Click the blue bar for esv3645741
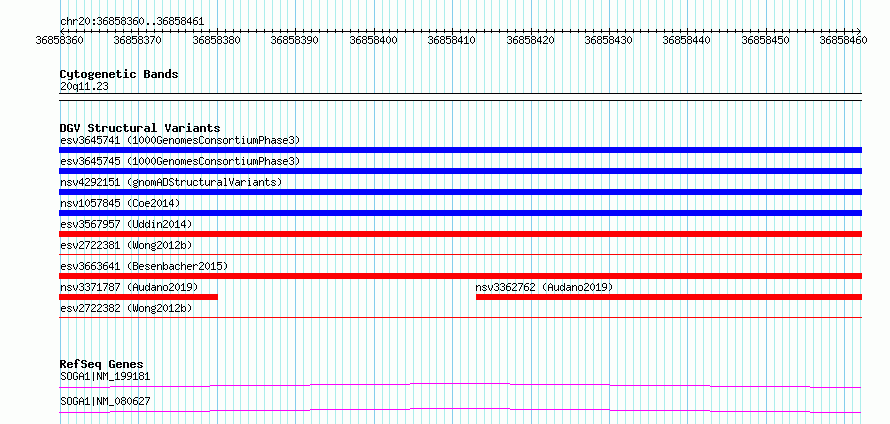 click(460, 150)
